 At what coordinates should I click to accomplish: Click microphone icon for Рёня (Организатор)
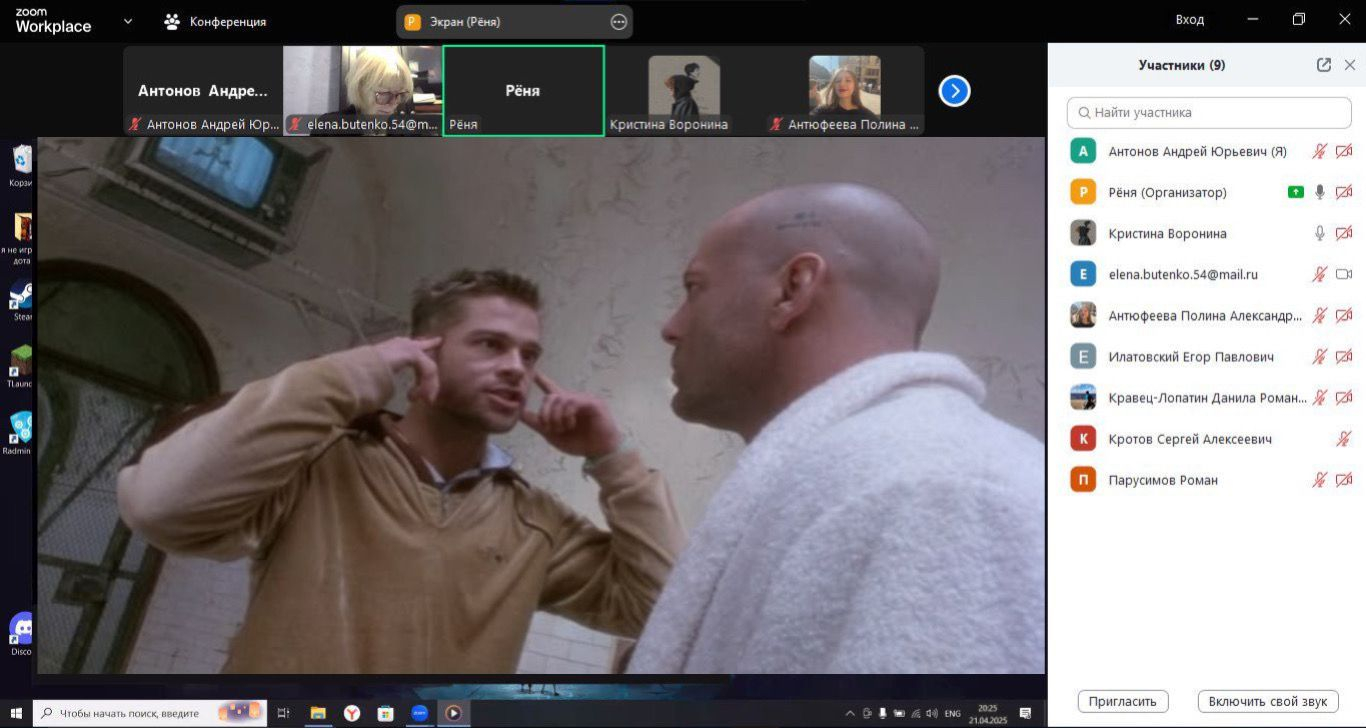coord(1320,192)
